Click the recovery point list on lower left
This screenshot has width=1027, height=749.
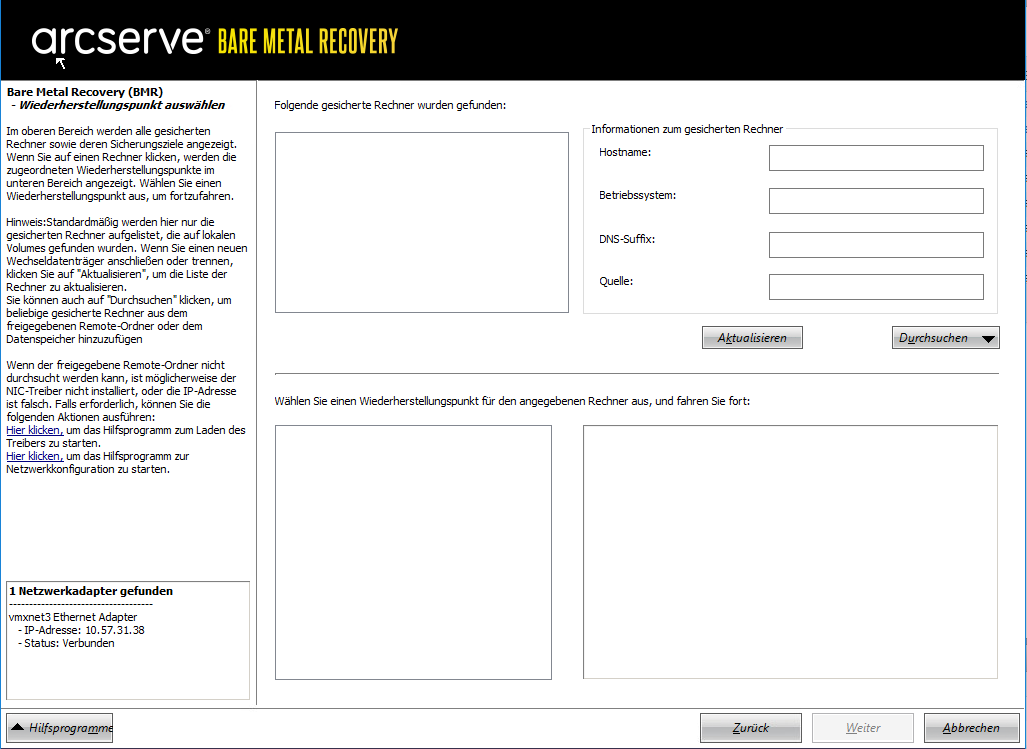(413, 553)
